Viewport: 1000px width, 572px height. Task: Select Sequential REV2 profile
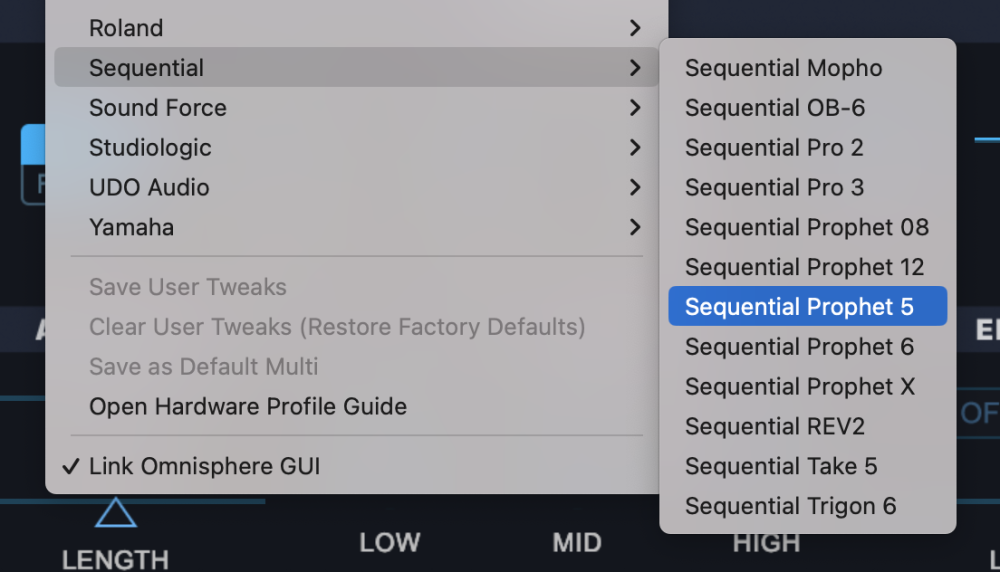click(x=774, y=427)
